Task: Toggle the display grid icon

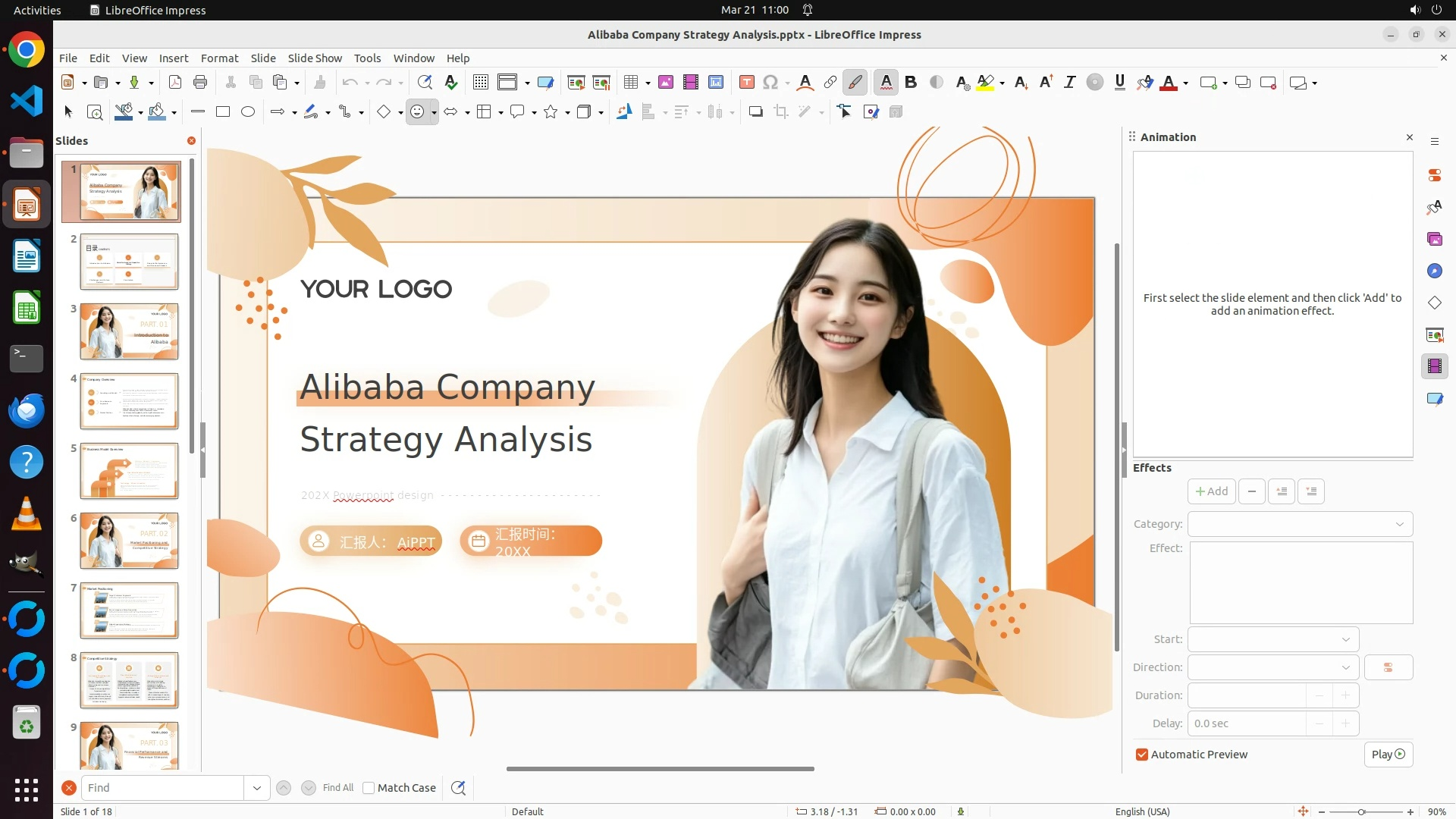Action: (480, 83)
